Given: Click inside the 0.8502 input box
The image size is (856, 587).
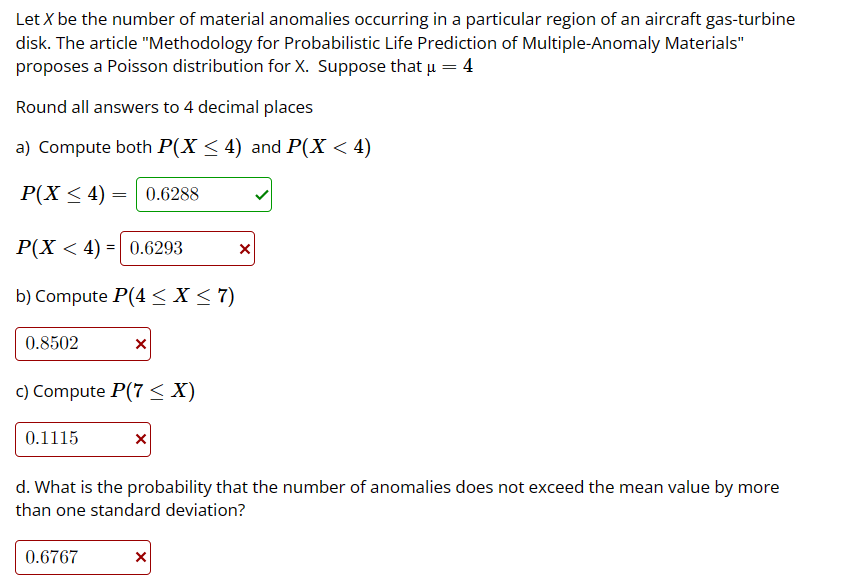Looking at the screenshot, I should (70, 343).
